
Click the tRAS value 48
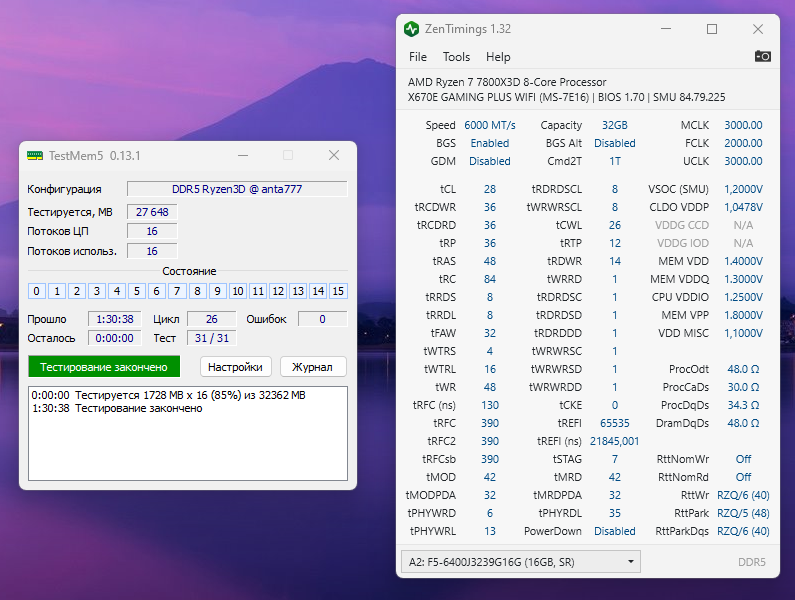[x=490, y=261]
